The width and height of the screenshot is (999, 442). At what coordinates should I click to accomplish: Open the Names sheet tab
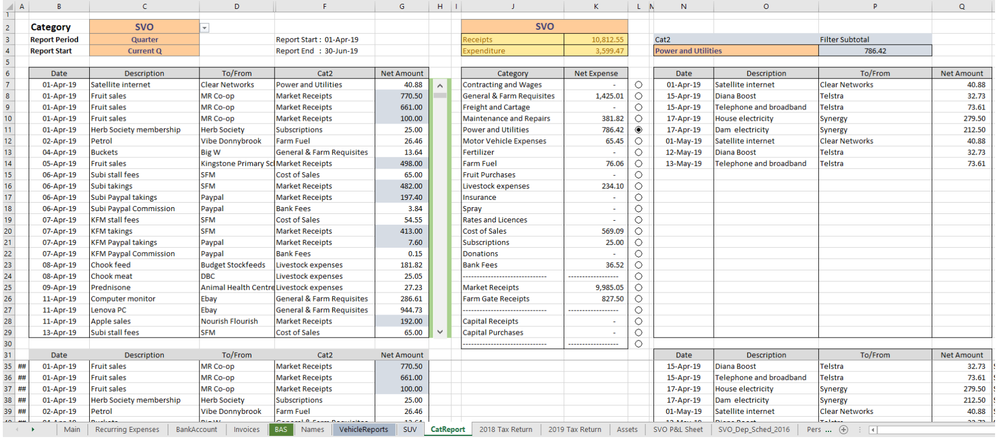pos(312,430)
